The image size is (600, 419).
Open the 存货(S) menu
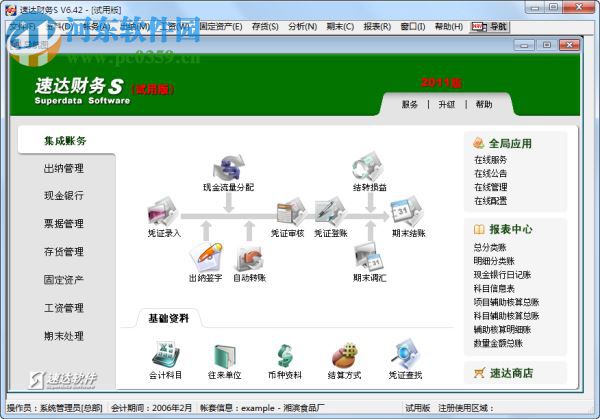click(265, 26)
